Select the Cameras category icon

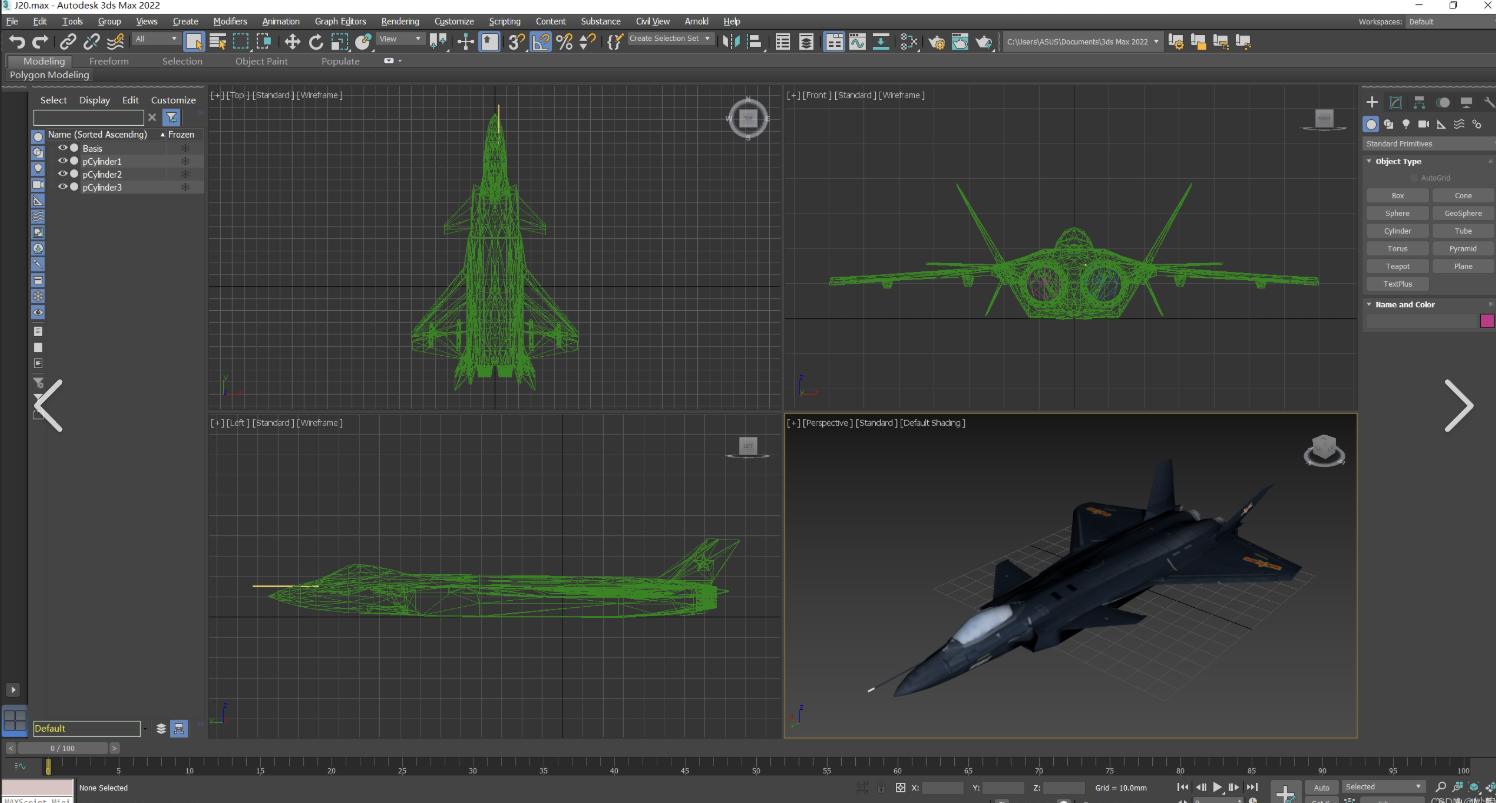click(x=1423, y=124)
